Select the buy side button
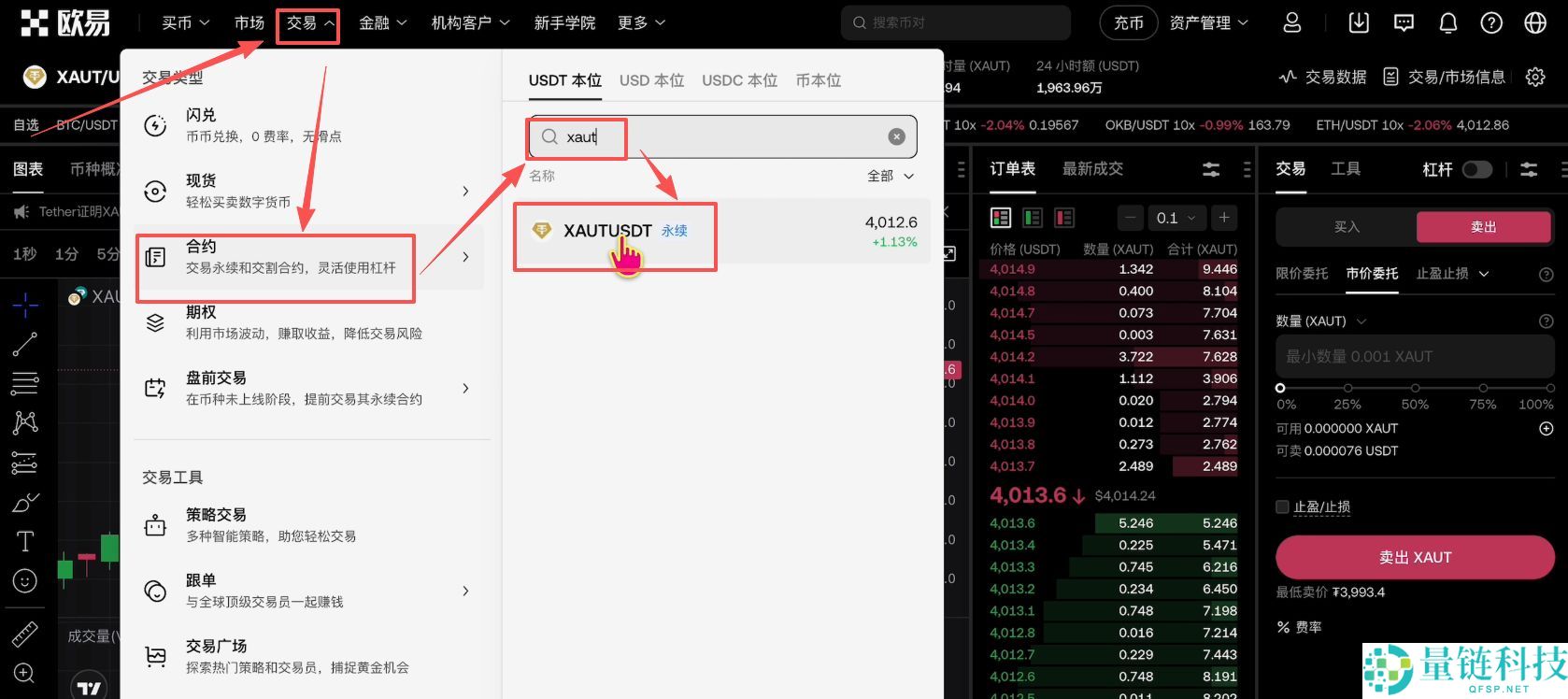This screenshot has height=699, width=1568. [1347, 226]
